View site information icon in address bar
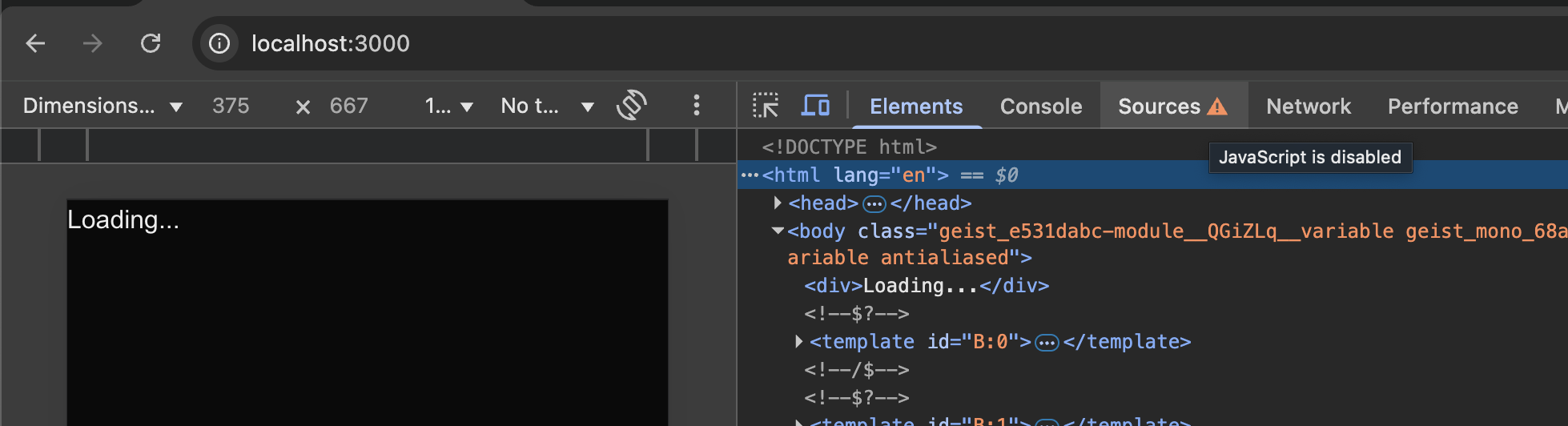 (x=219, y=43)
